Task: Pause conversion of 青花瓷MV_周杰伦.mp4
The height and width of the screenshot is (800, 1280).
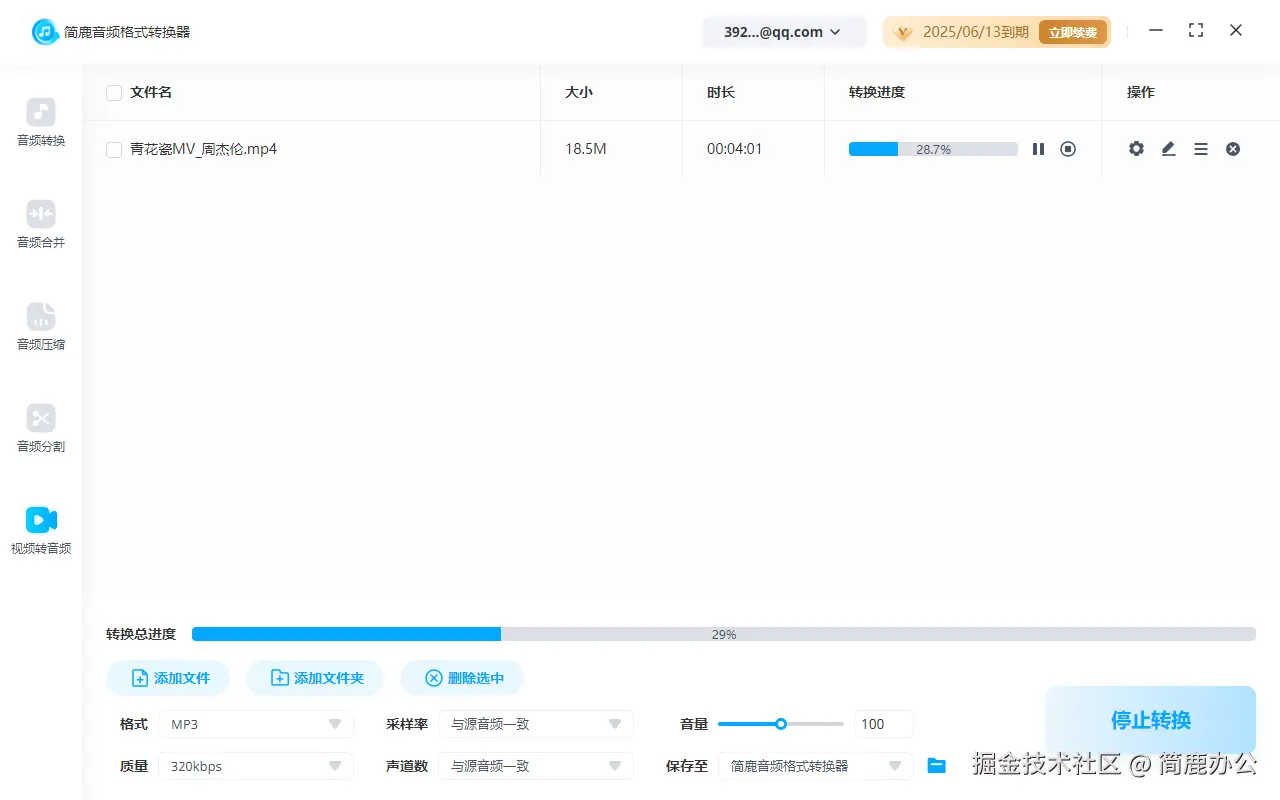Action: pyautogui.click(x=1038, y=149)
